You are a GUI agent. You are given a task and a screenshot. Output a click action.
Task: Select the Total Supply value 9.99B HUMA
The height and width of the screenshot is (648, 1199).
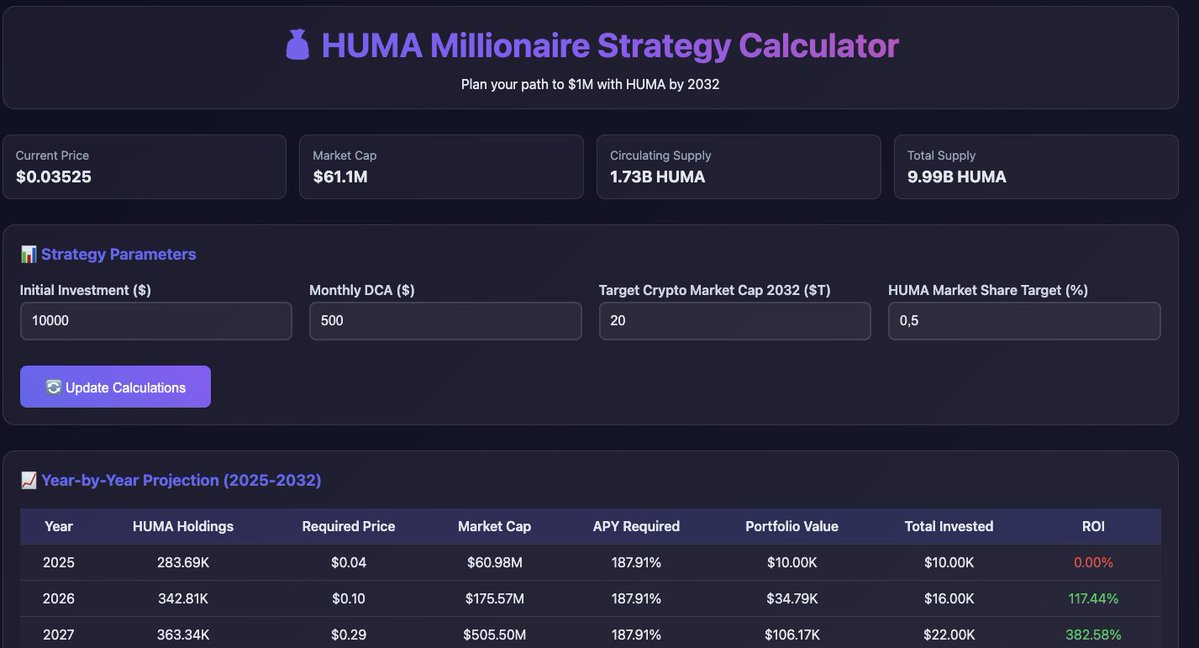pyautogui.click(x=957, y=177)
